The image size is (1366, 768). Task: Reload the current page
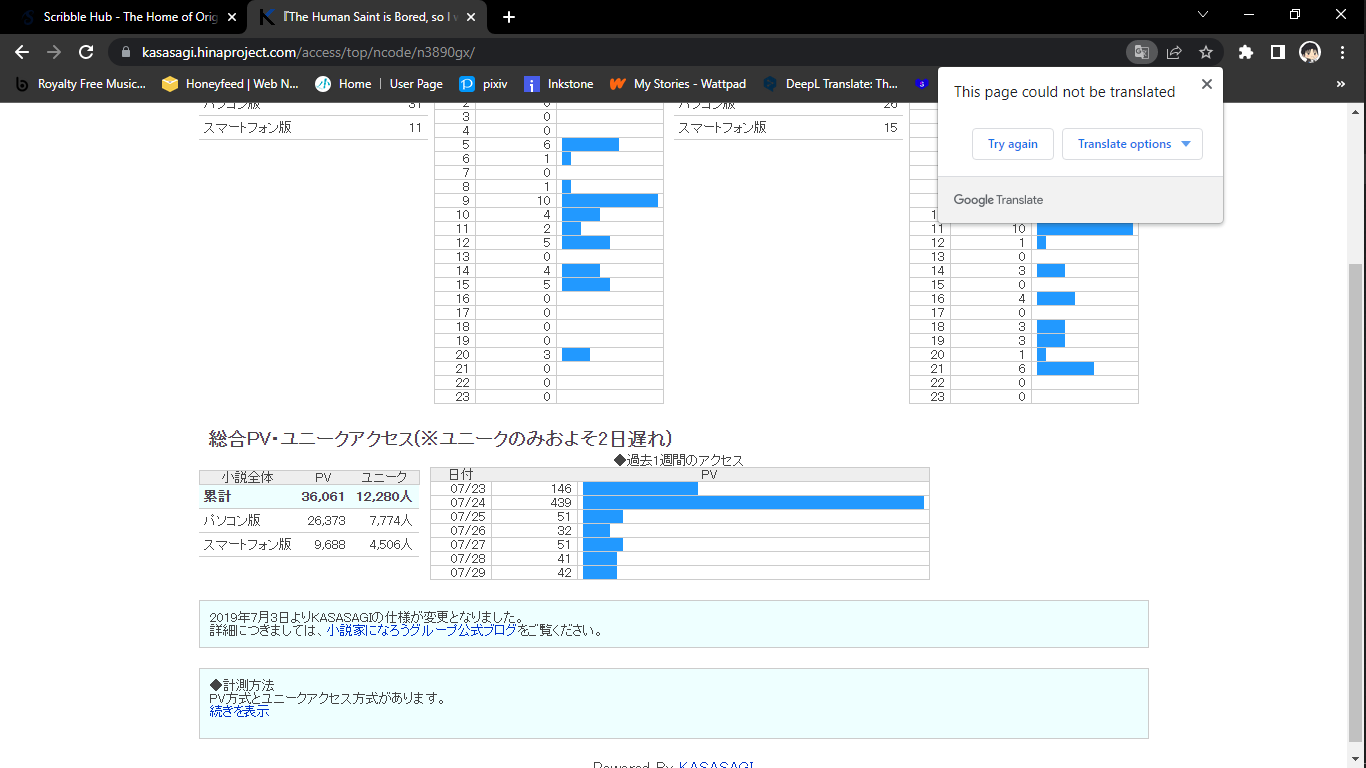coord(86,52)
